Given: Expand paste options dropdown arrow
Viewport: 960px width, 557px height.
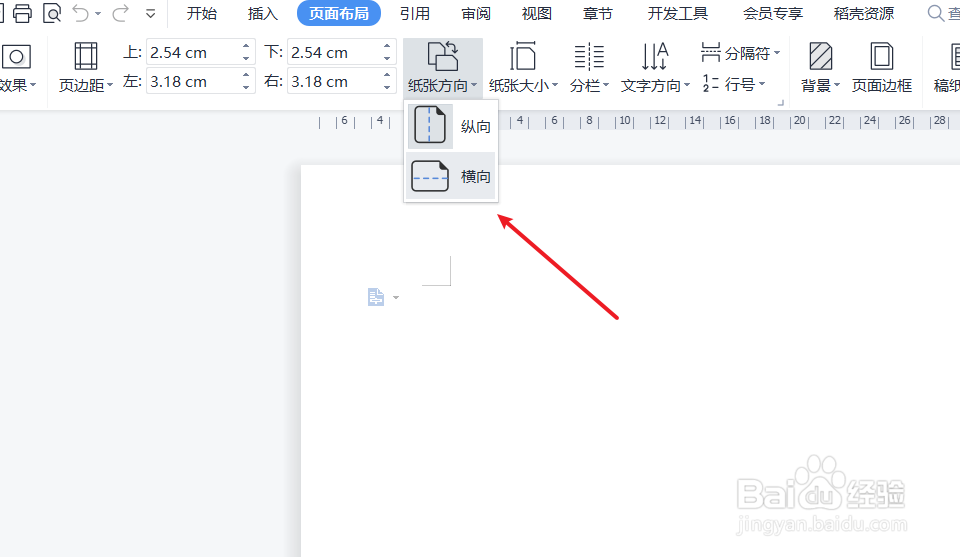Looking at the screenshot, I should click(x=396, y=297).
